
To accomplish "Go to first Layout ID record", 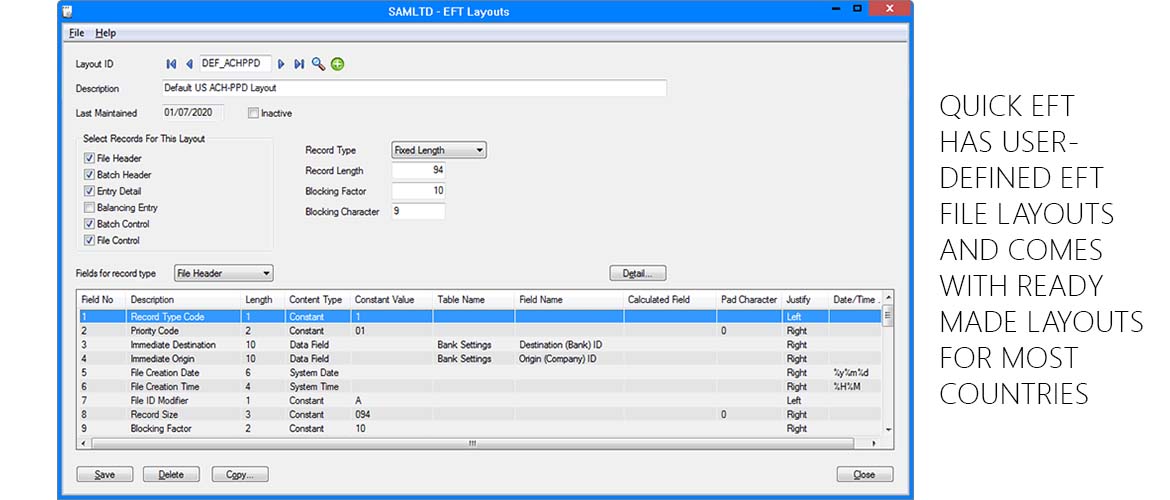I will click(x=172, y=64).
